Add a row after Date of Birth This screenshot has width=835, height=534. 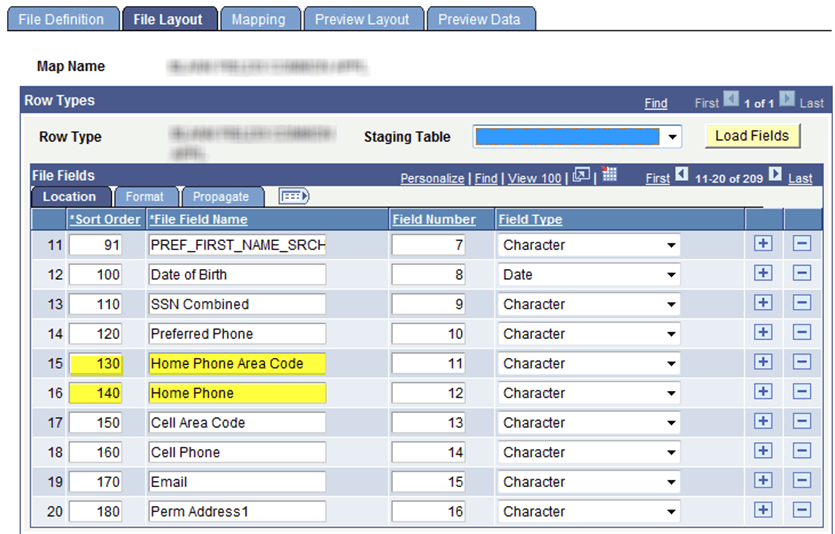tap(763, 274)
